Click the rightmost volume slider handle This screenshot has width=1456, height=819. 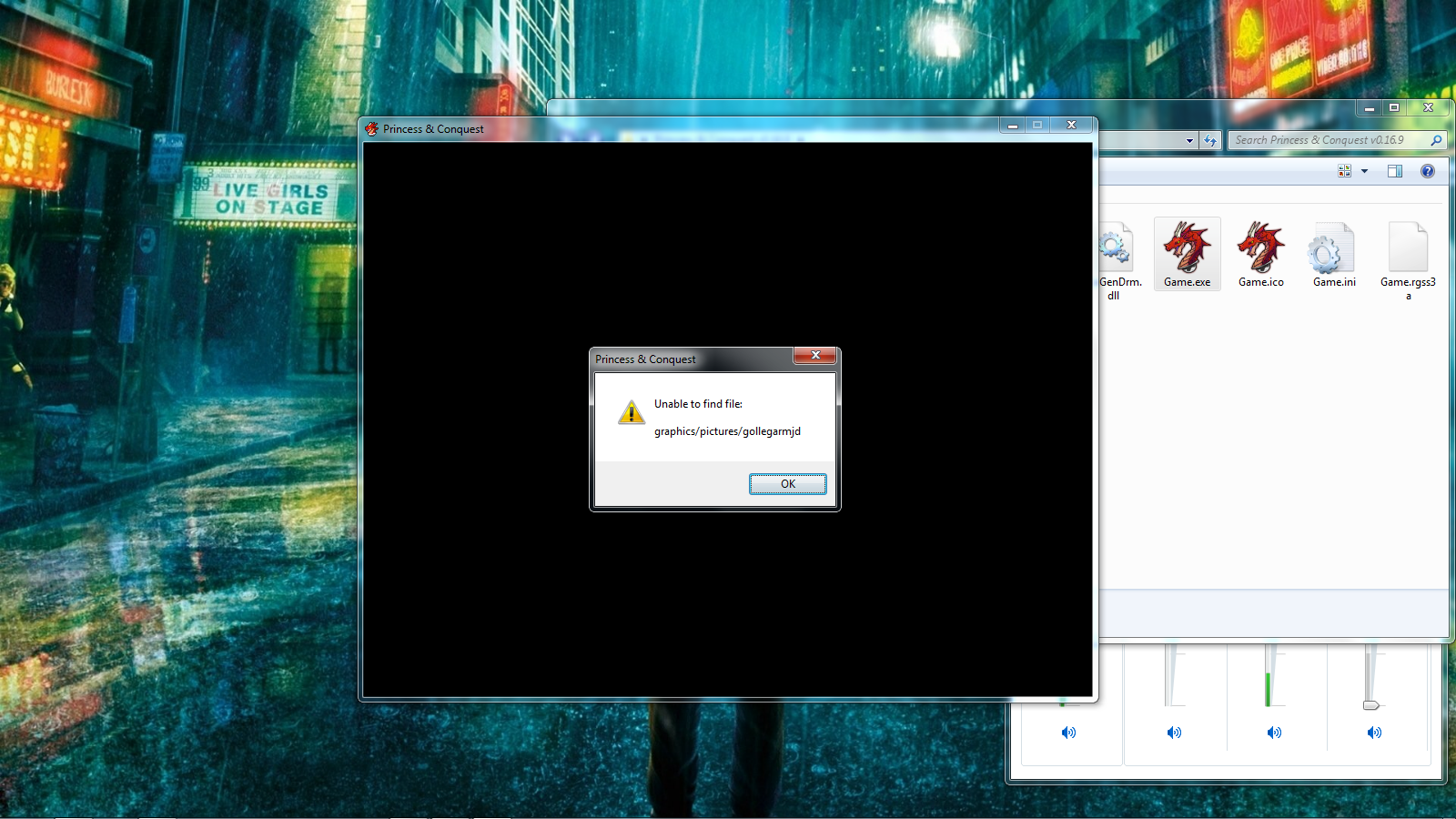tap(1370, 705)
